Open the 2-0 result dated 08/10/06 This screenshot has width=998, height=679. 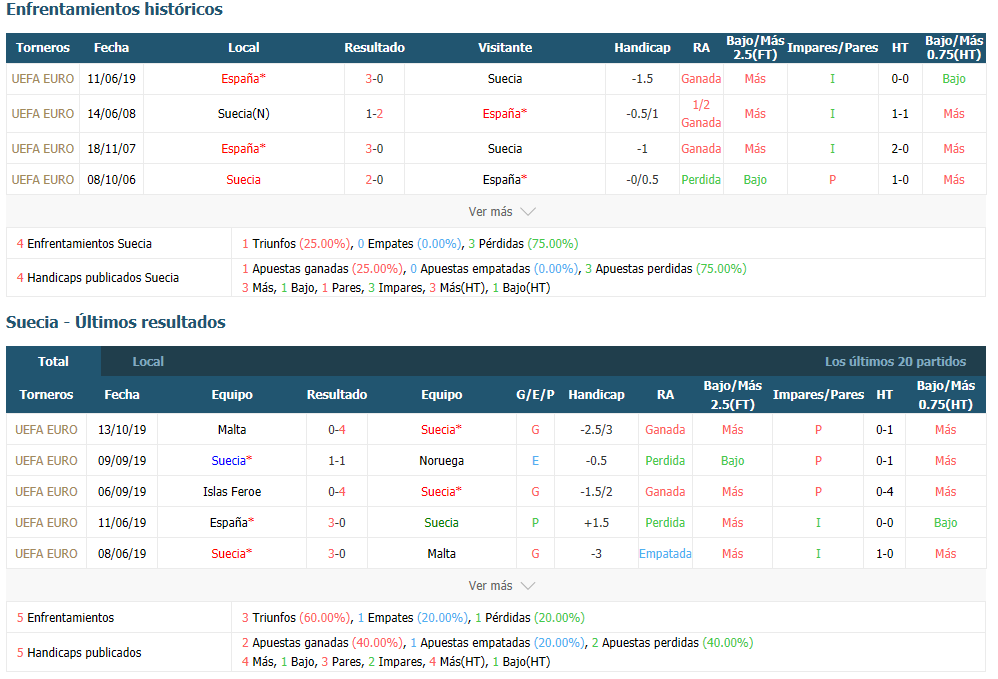point(374,180)
